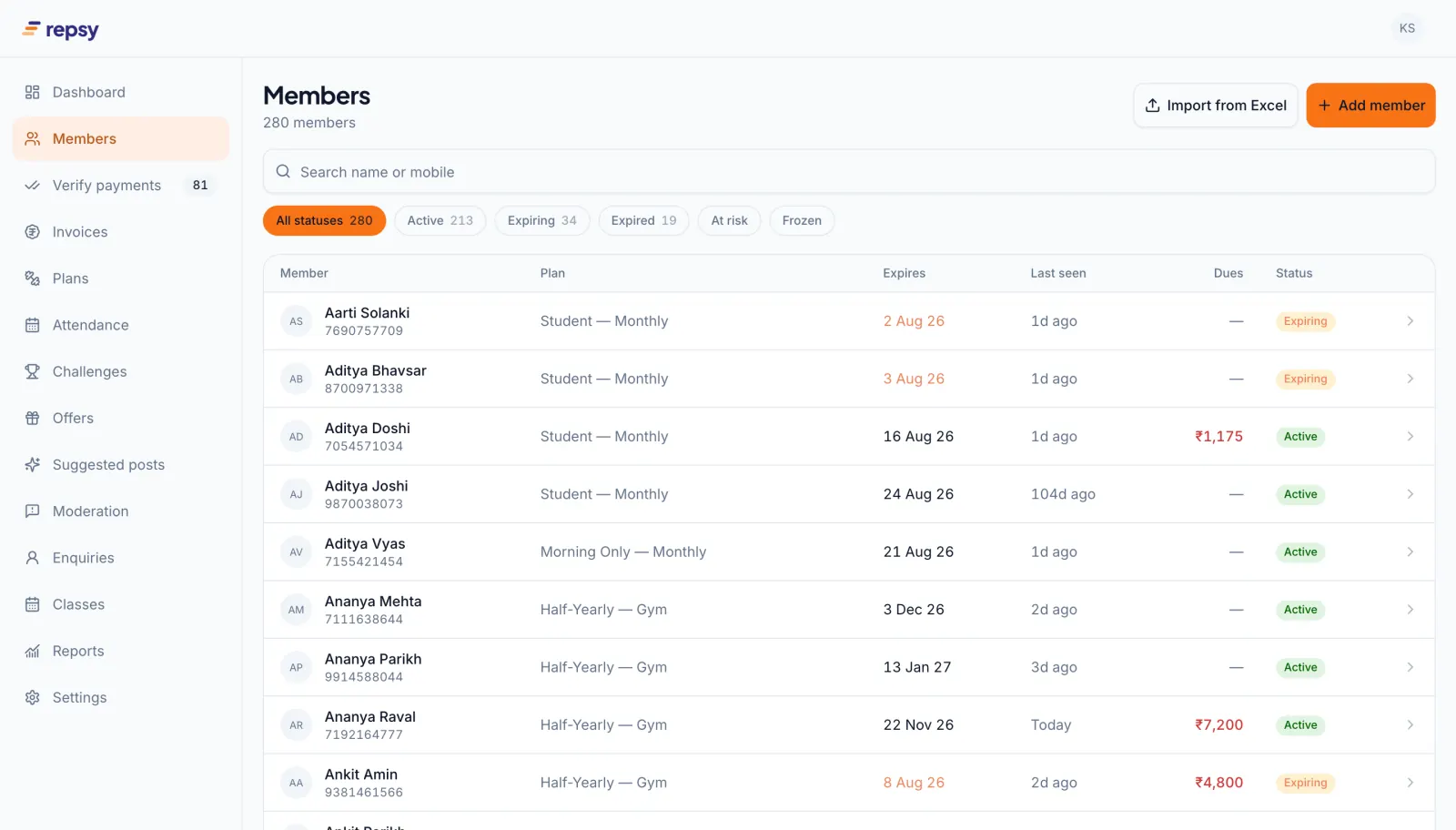Click the Settings gear icon

(33, 697)
